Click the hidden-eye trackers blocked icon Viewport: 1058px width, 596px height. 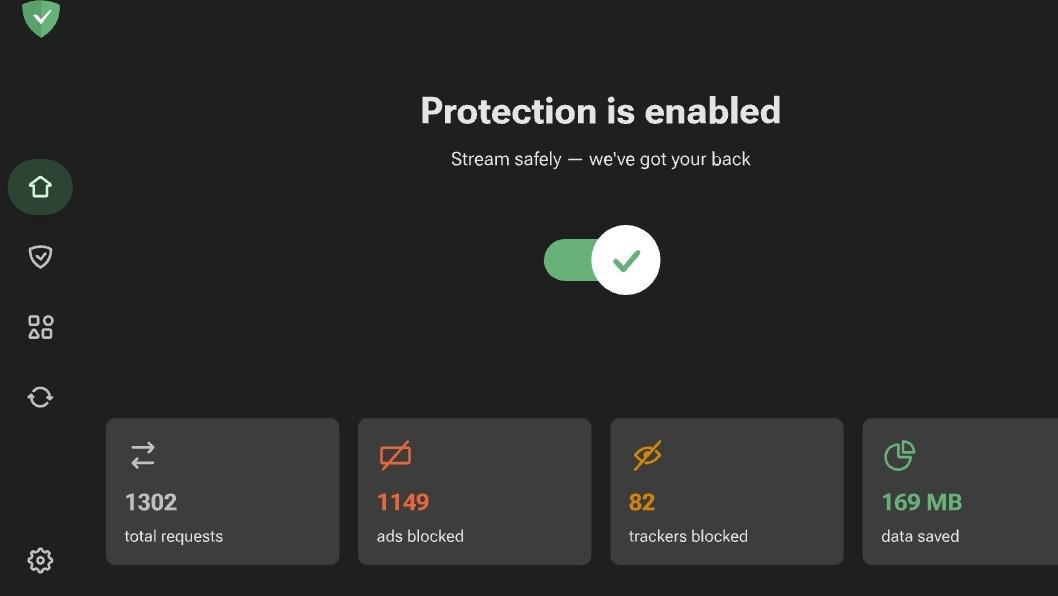point(646,455)
